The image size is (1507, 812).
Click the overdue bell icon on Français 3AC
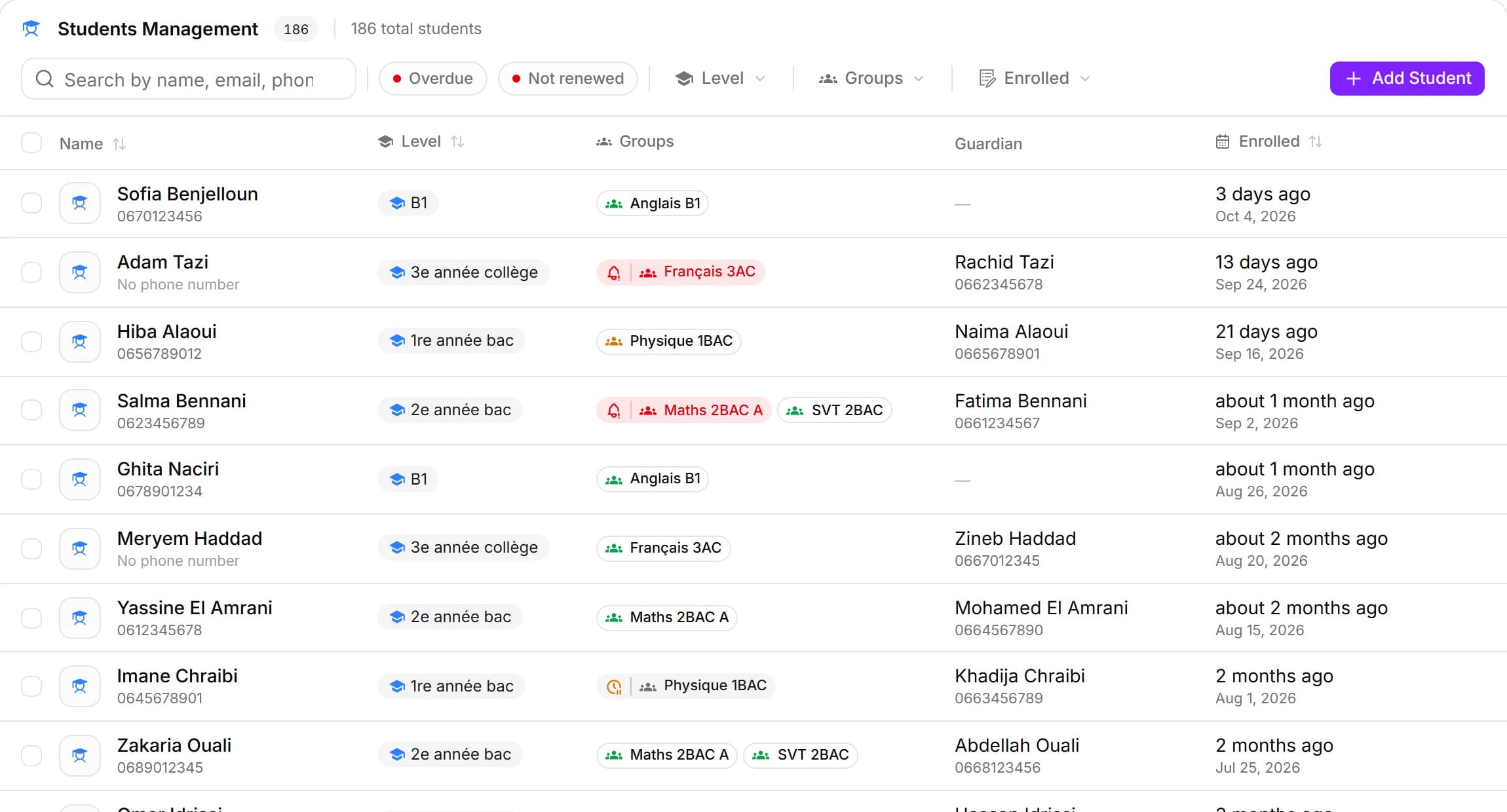click(x=614, y=272)
